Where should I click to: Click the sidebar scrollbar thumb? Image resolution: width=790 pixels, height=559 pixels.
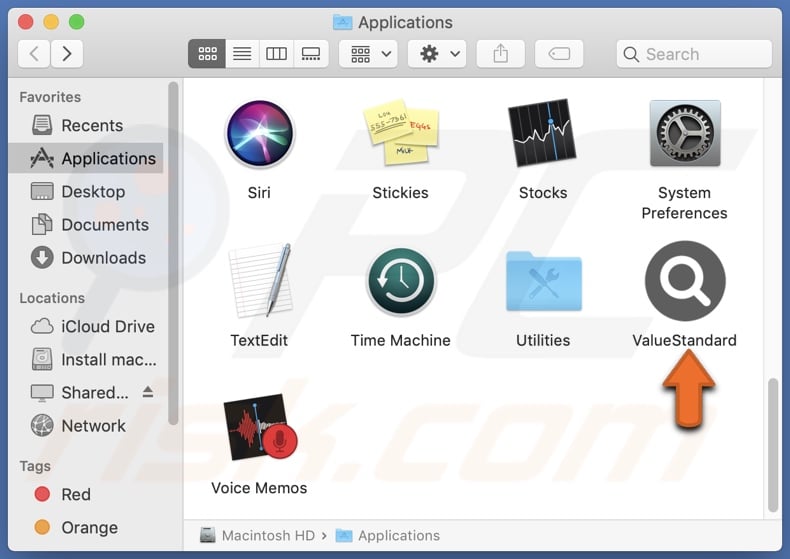pyautogui.click(x=173, y=253)
